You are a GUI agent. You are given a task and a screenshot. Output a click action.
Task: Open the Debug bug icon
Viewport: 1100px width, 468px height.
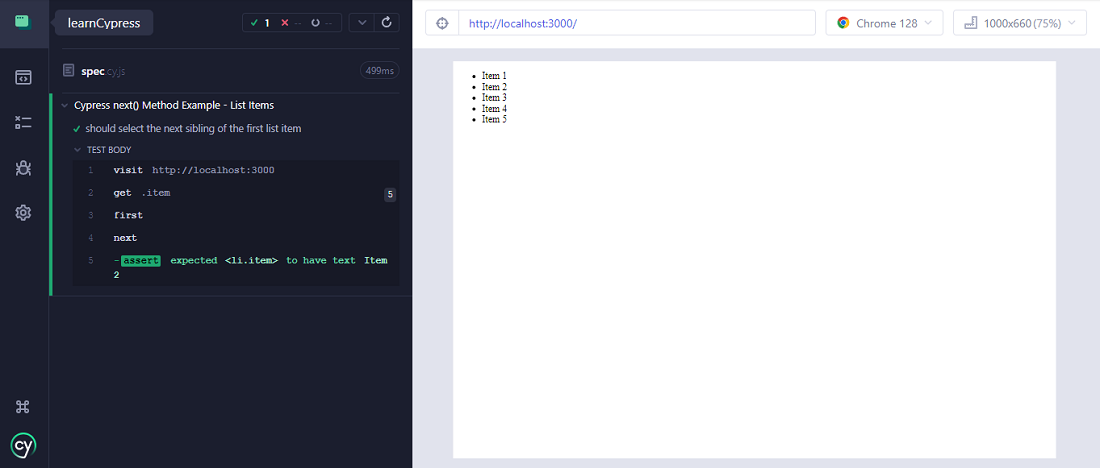pyautogui.click(x=23, y=168)
